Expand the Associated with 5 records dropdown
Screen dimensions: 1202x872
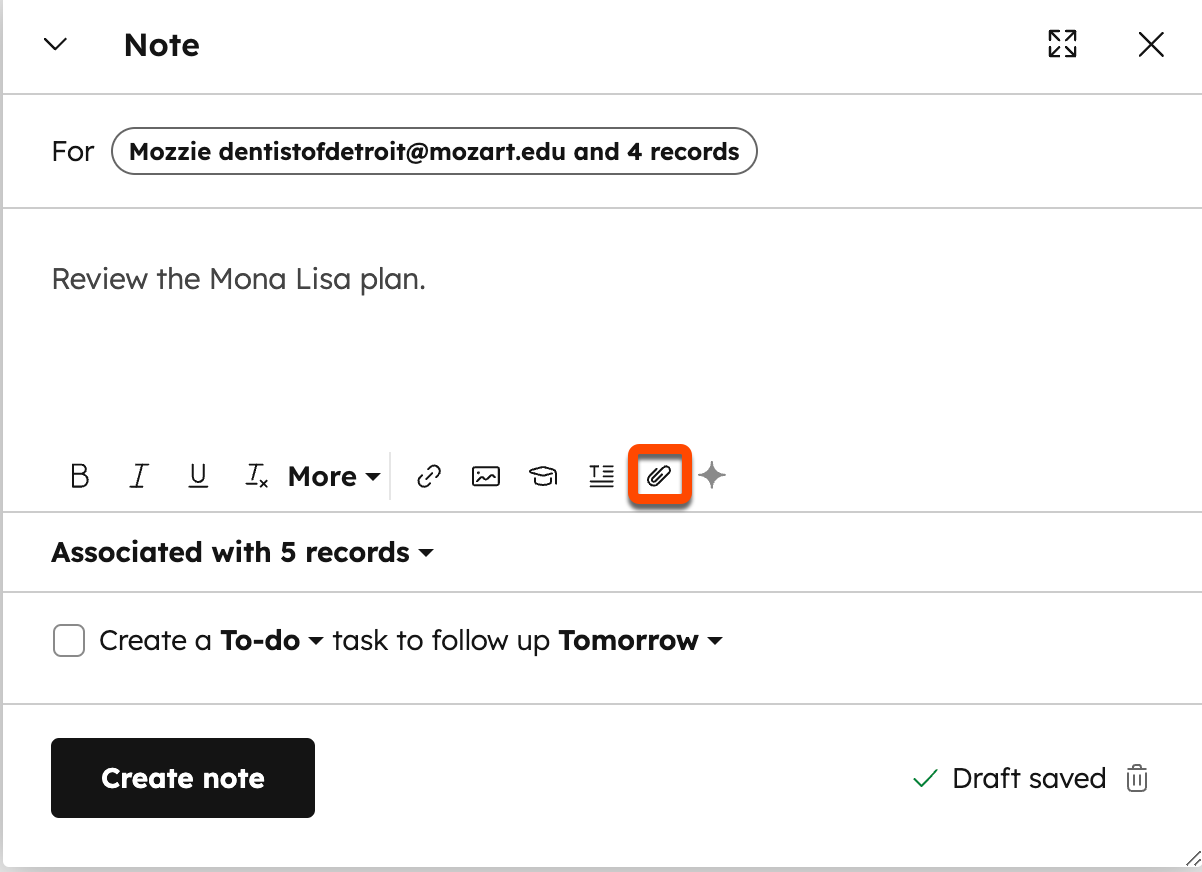pos(241,552)
